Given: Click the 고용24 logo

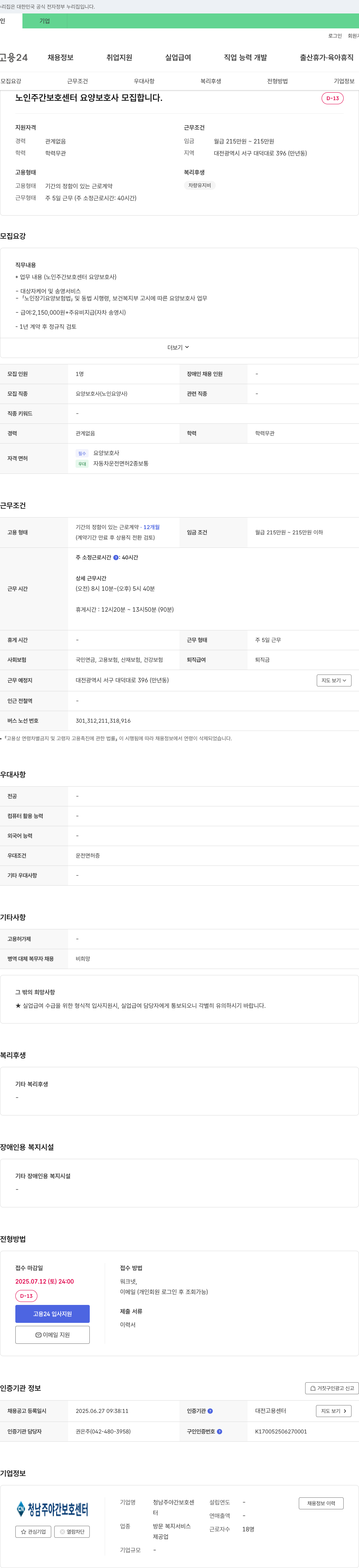Looking at the screenshot, I should (13, 57).
